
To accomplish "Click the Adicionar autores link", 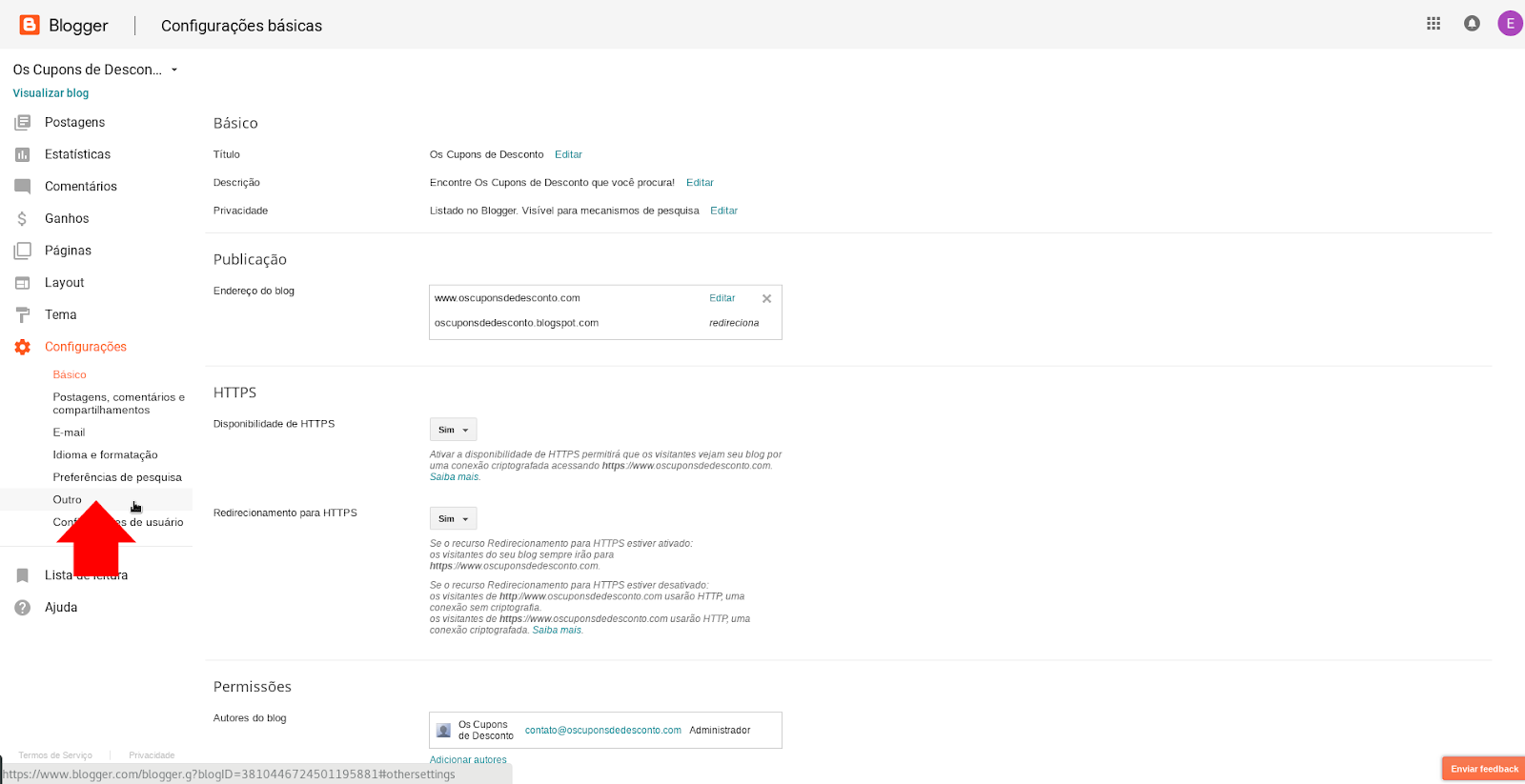I will (x=468, y=759).
